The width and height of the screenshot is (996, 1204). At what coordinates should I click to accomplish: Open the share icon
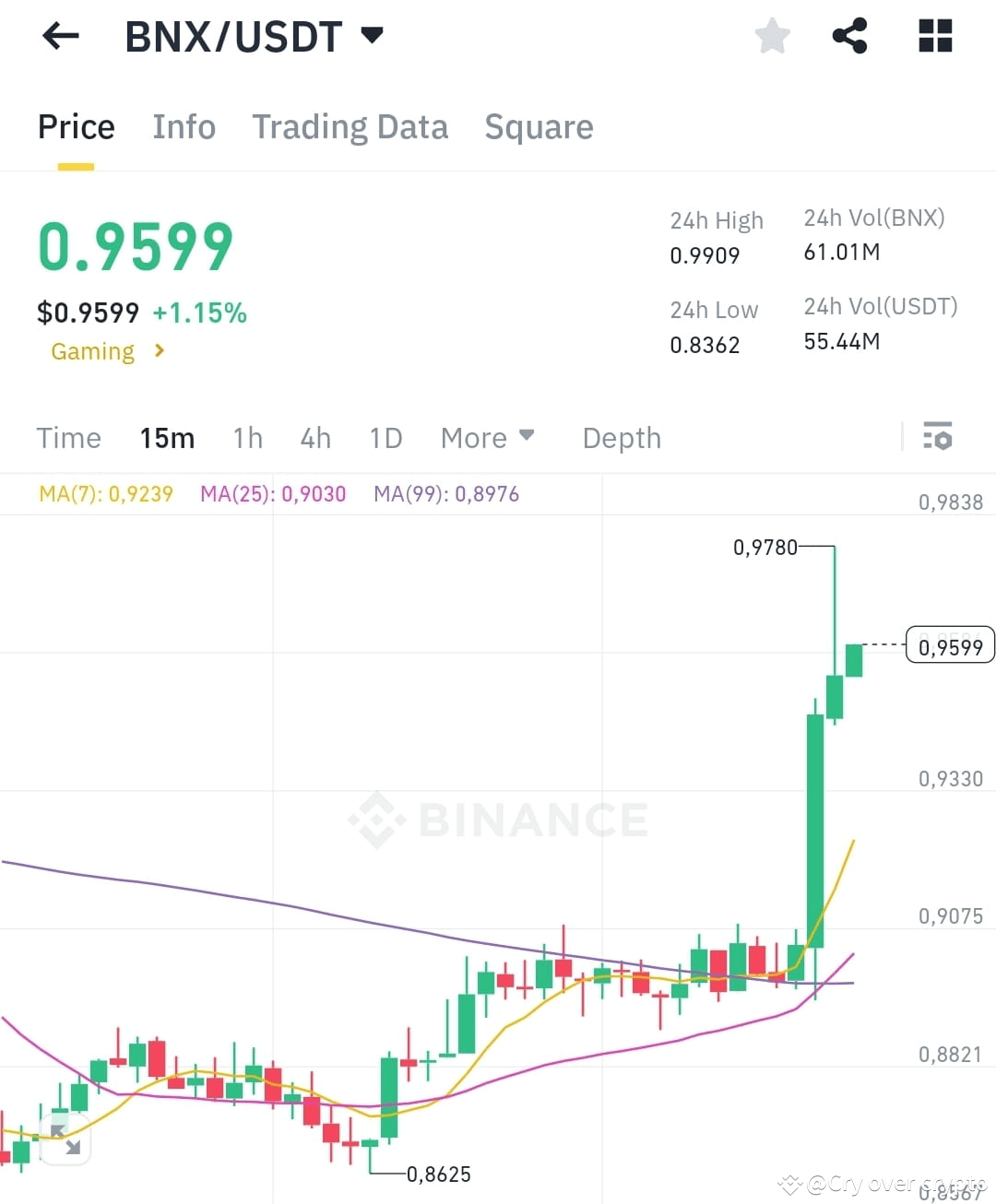click(x=849, y=36)
